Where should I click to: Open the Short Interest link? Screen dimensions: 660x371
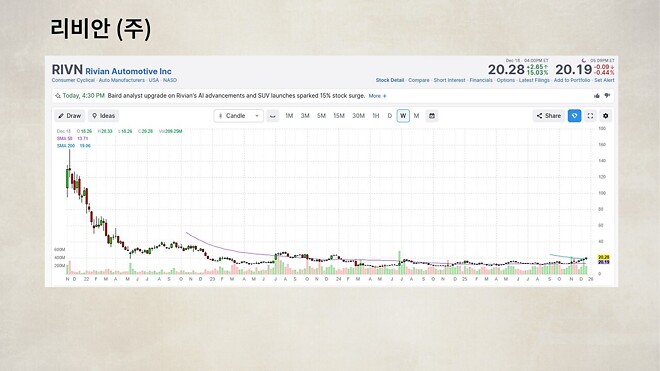(x=450, y=80)
